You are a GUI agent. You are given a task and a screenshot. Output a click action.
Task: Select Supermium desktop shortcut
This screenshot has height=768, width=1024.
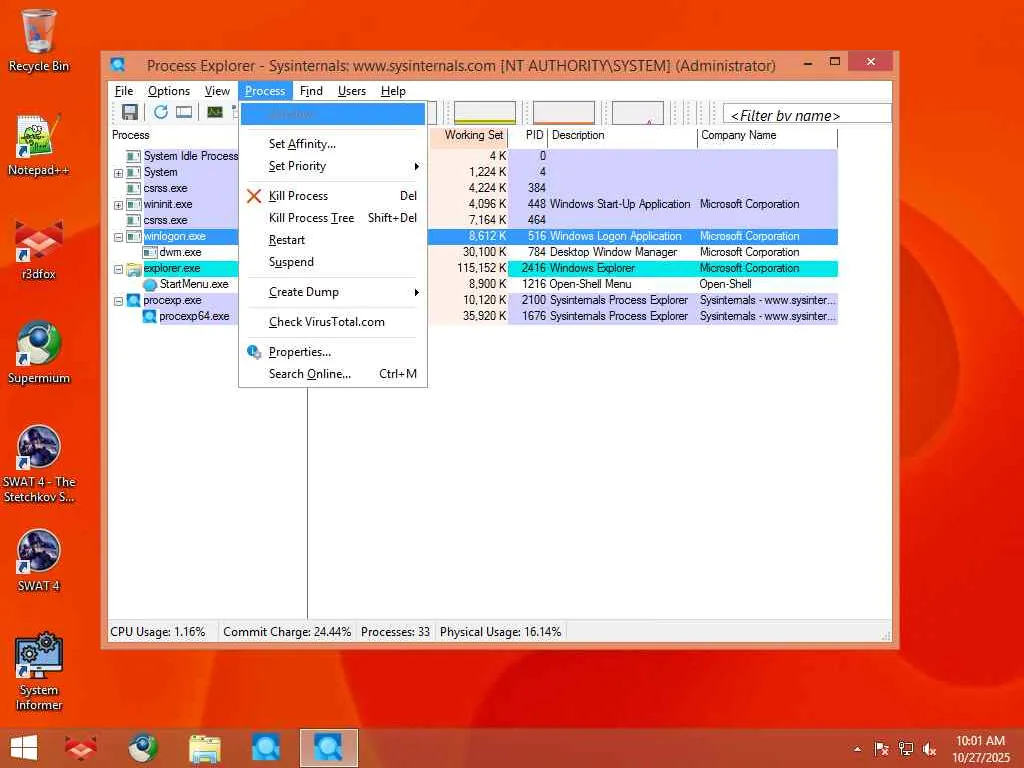point(39,353)
